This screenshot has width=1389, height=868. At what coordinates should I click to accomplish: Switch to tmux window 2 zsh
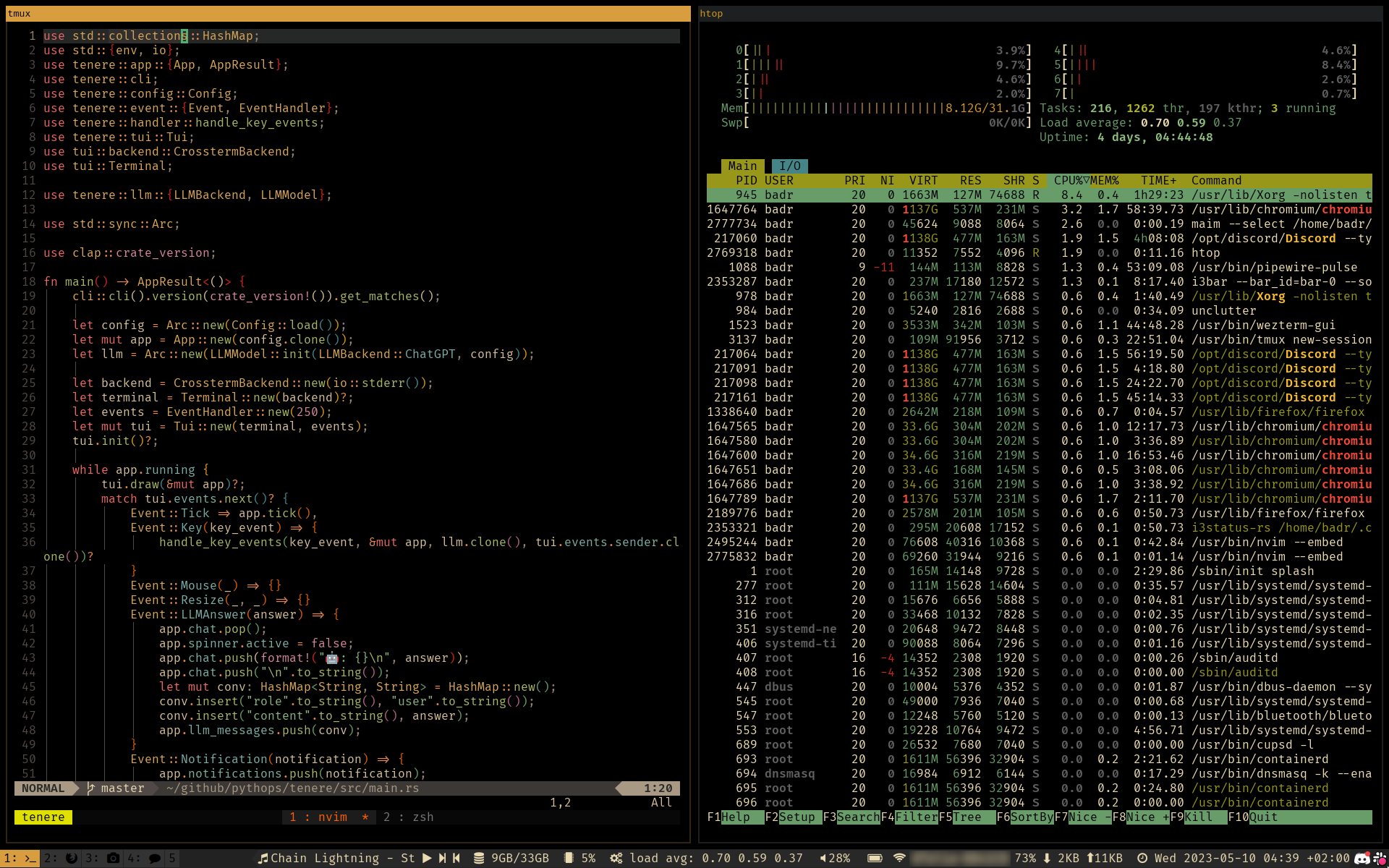click(x=409, y=817)
